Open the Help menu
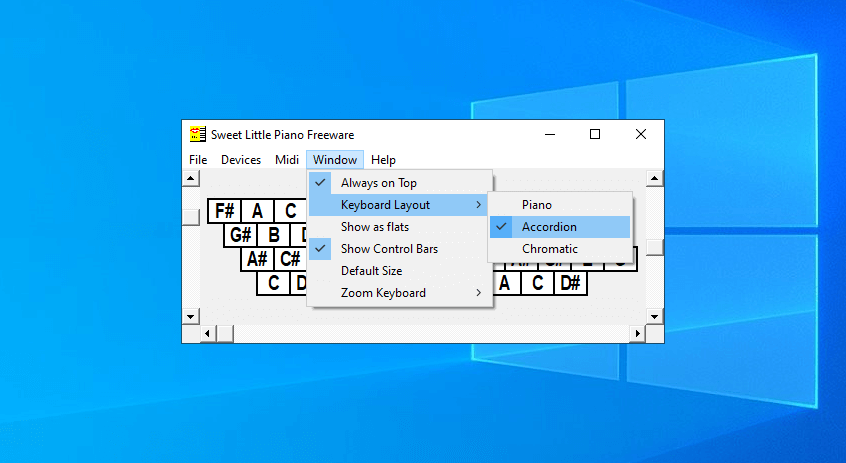Screen dimensions: 846x463 click(383, 160)
